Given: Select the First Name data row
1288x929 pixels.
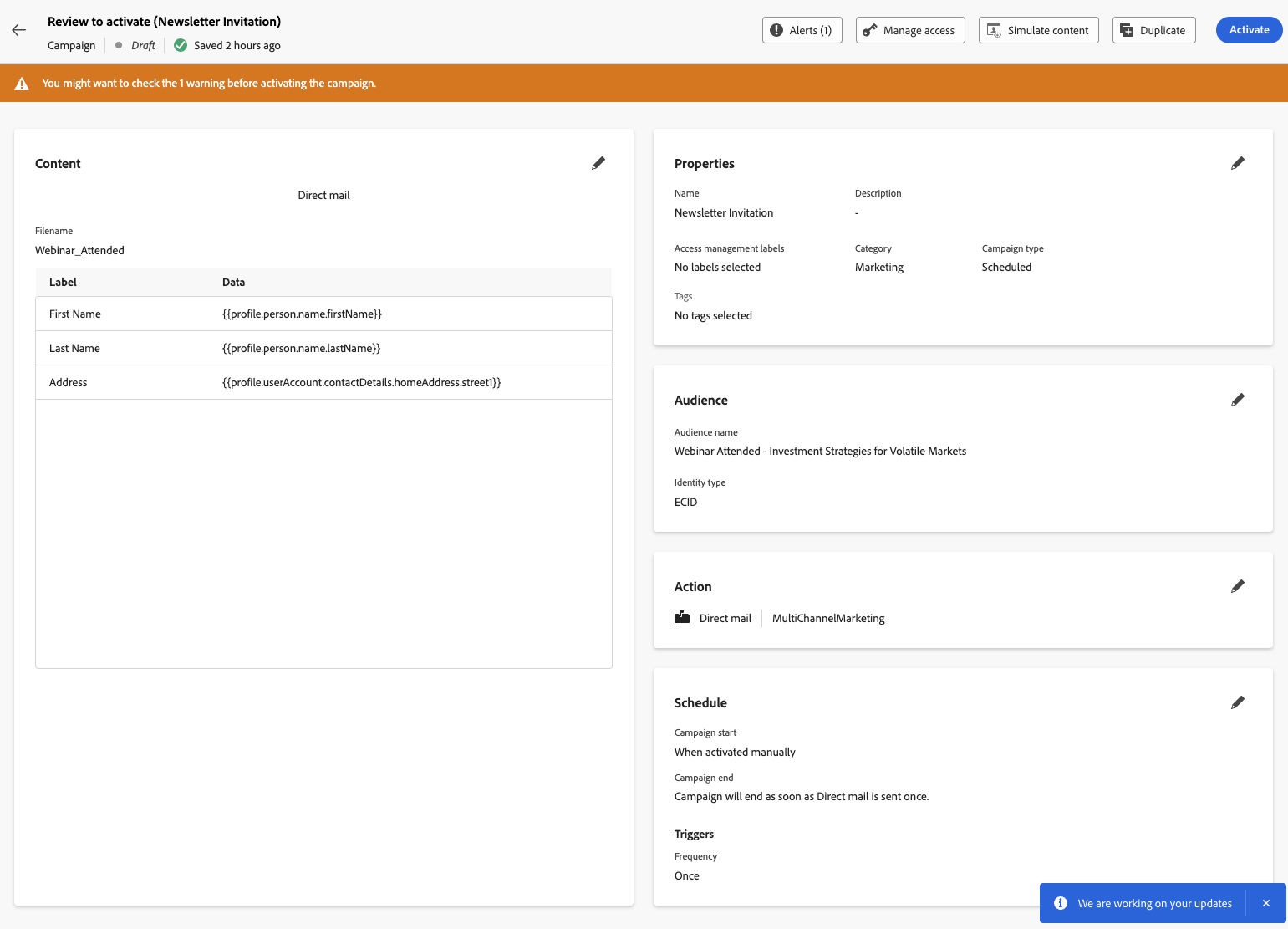Looking at the screenshot, I should point(323,314).
